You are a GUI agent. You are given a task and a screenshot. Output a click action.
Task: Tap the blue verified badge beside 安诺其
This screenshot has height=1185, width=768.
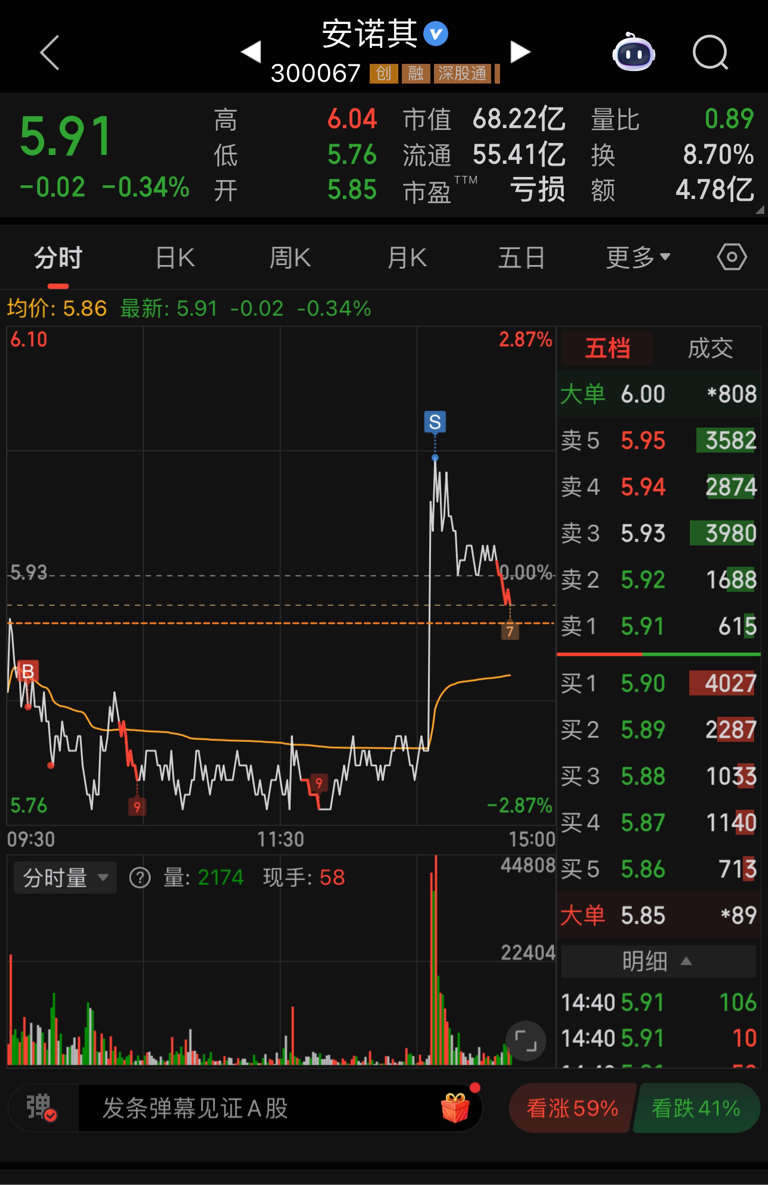point(436,33)
